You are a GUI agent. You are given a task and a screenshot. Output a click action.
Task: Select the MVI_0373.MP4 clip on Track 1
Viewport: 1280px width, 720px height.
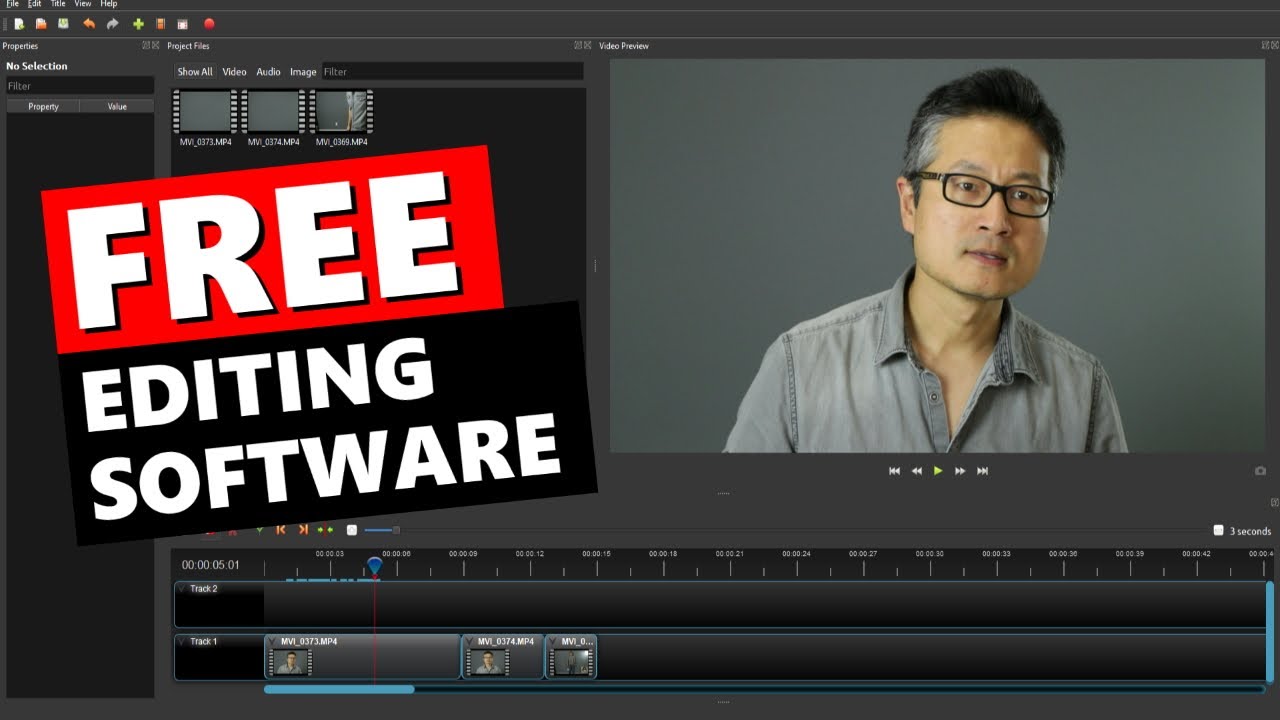coord(362,657)
